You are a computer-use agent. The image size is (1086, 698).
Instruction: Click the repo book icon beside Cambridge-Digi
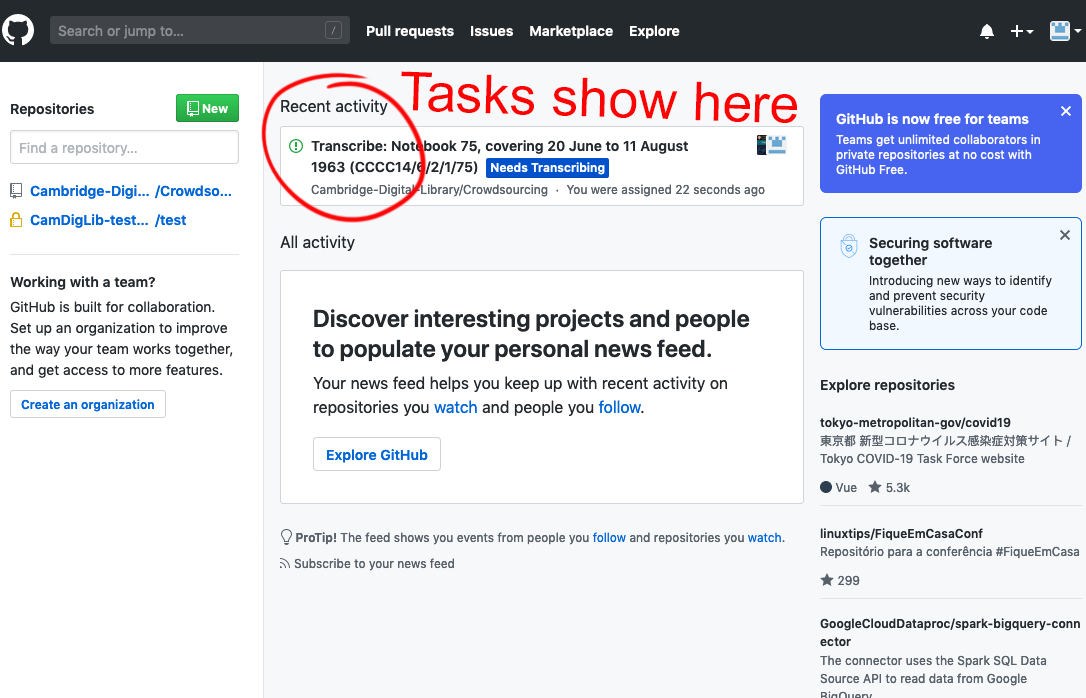pos(16,190)
